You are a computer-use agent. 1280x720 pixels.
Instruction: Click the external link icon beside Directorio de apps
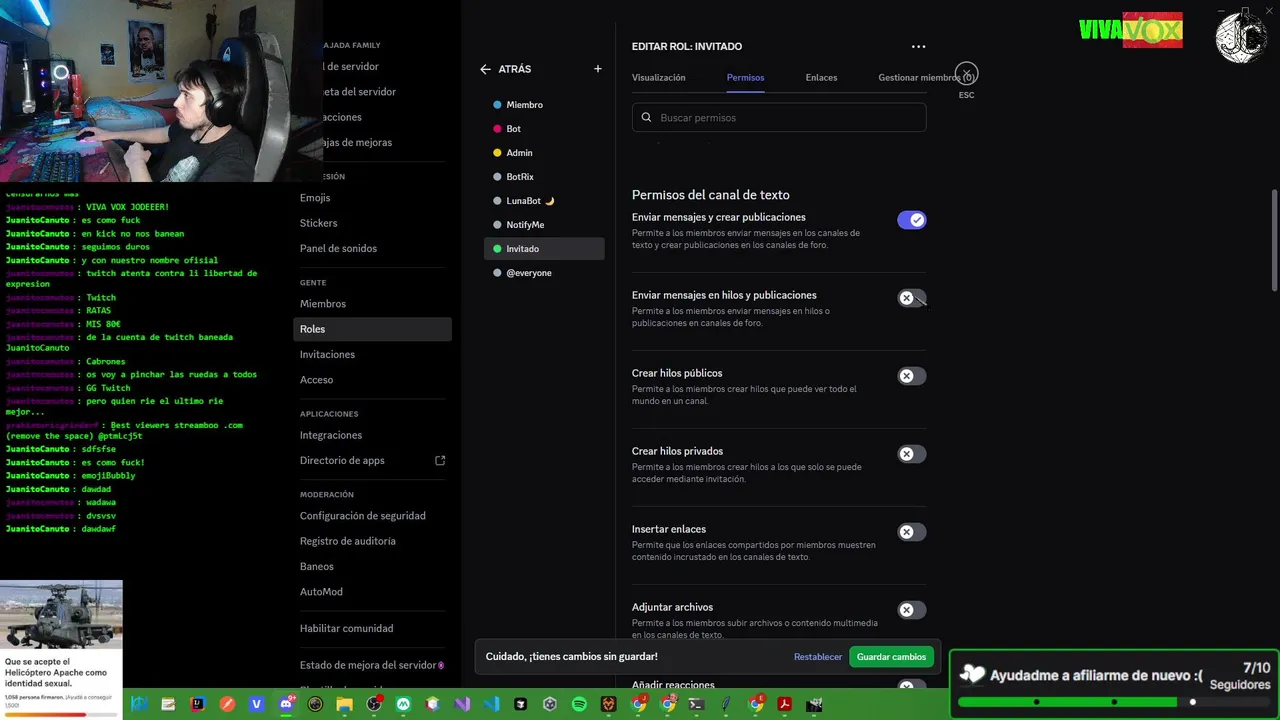(440, 461)
